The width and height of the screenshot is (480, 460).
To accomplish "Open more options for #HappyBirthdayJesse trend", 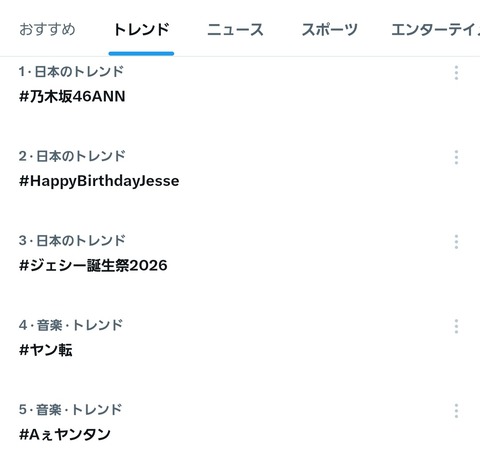I will pyautogui.click(x=456, y=157).
